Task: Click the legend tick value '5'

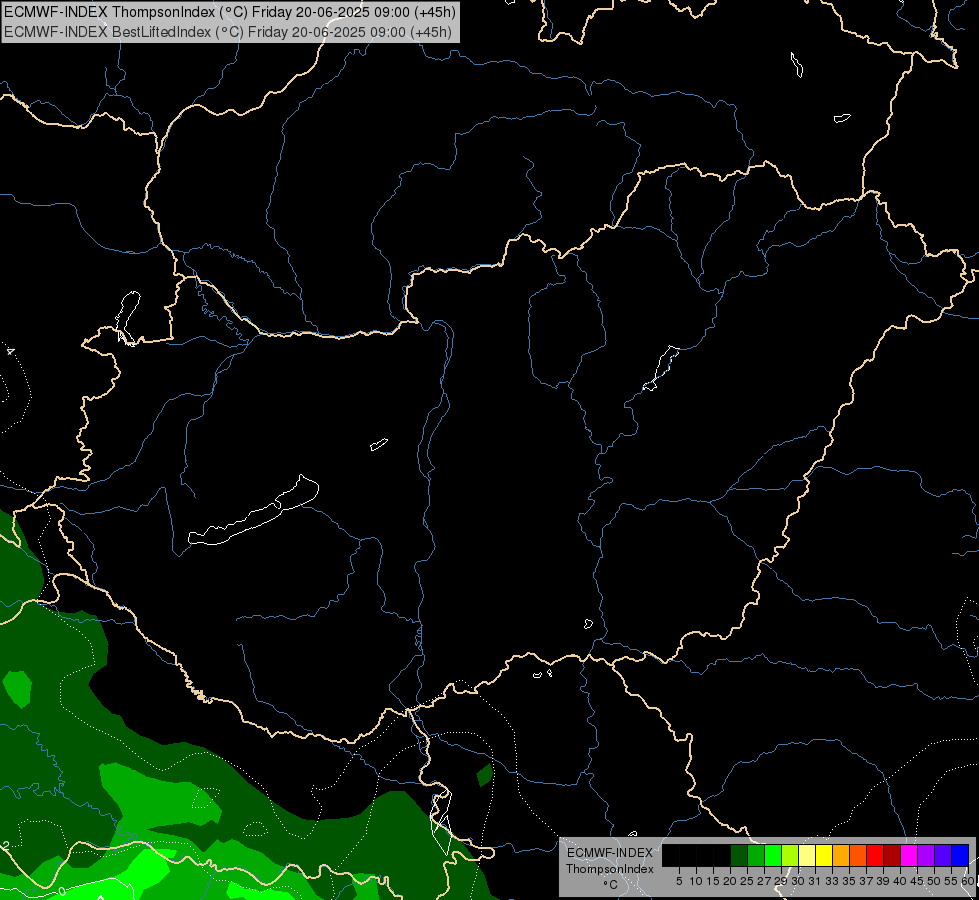Action: click(x=679, y=881)
